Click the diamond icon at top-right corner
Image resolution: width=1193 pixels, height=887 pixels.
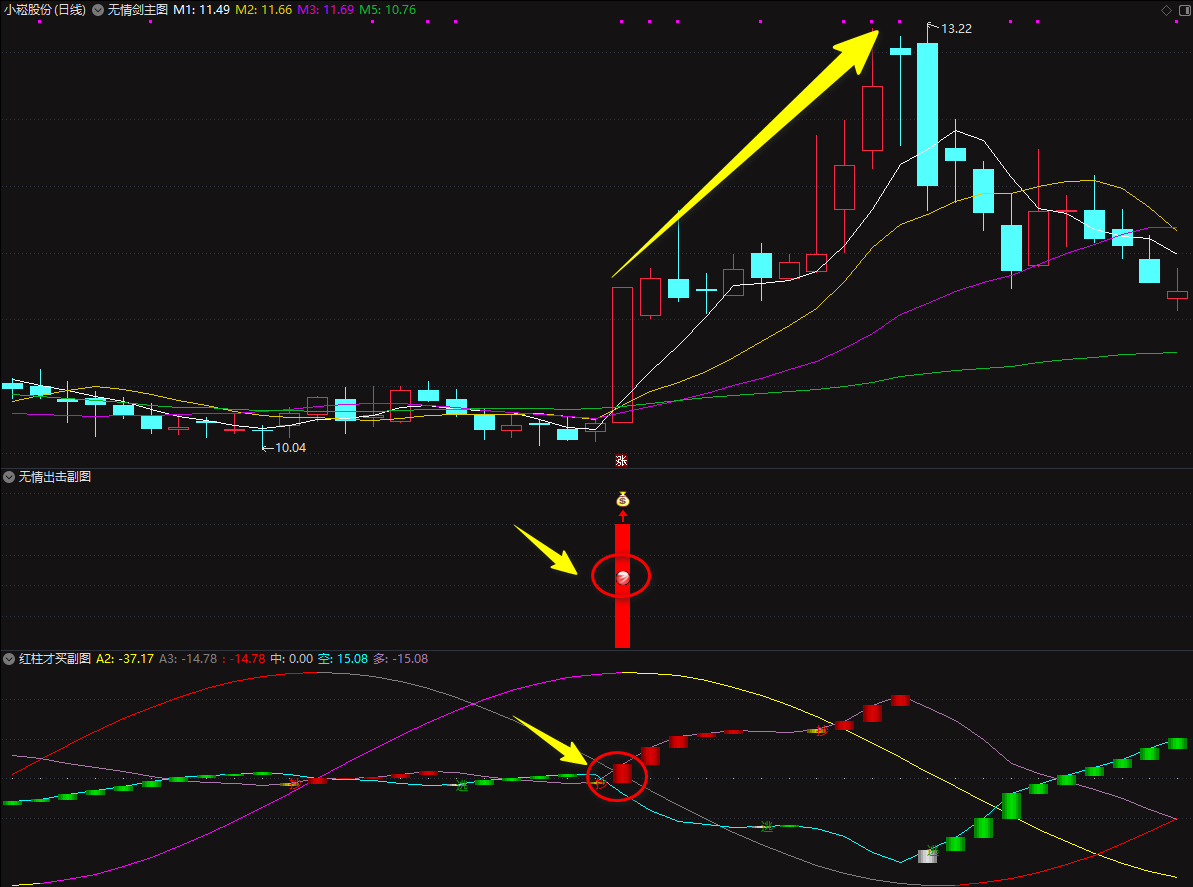1166,10
